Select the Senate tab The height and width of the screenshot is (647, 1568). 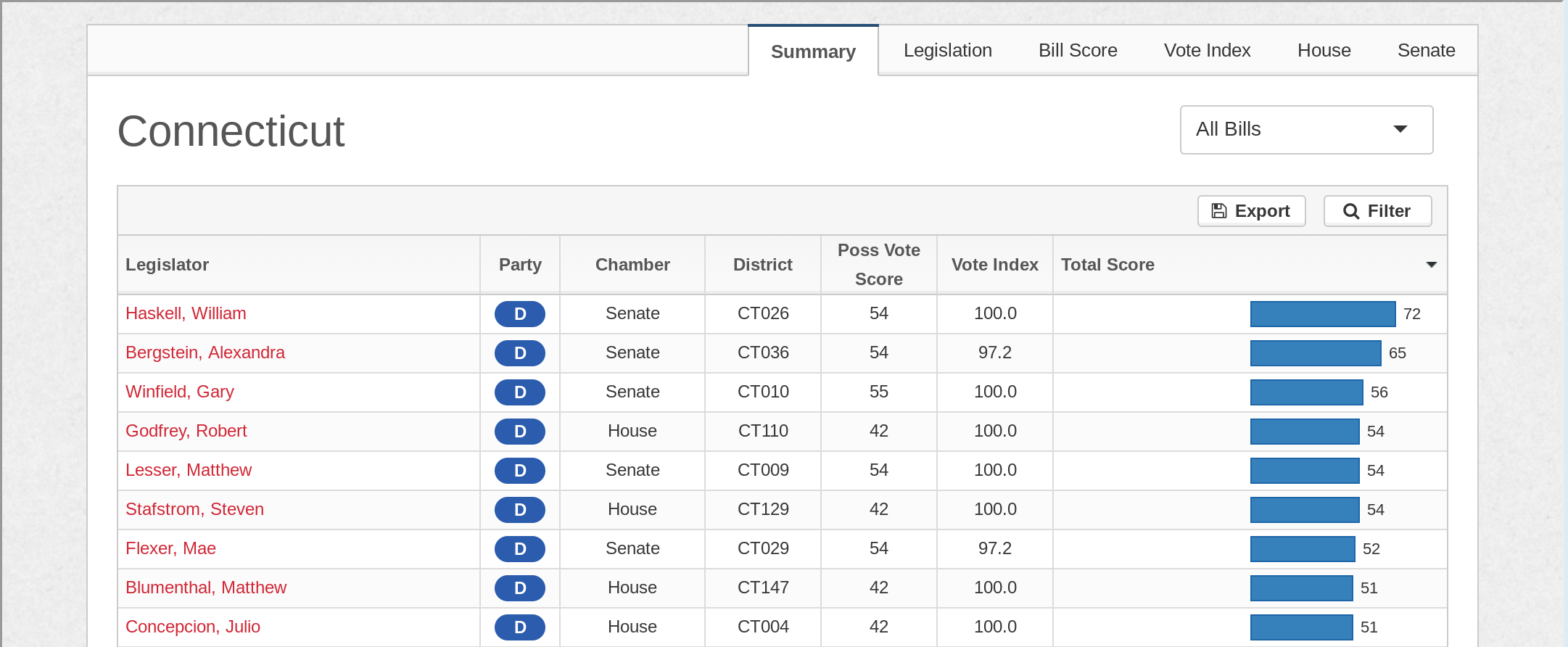(1426, 51)
